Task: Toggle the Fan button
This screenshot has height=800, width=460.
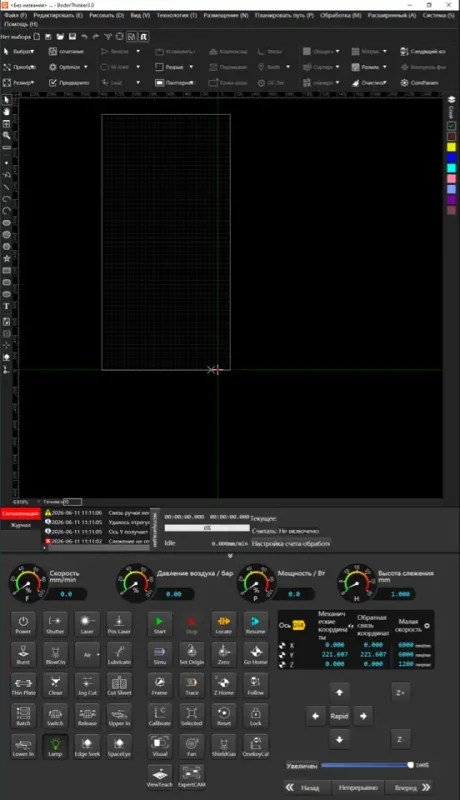Action: [192, 746]
